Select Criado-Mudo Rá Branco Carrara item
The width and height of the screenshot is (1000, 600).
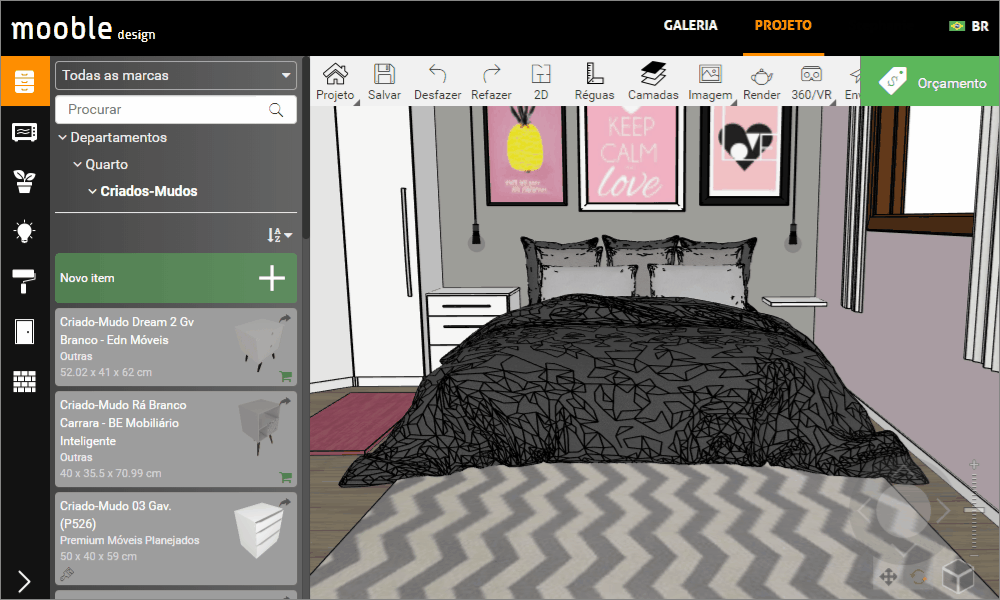[176, 439]
